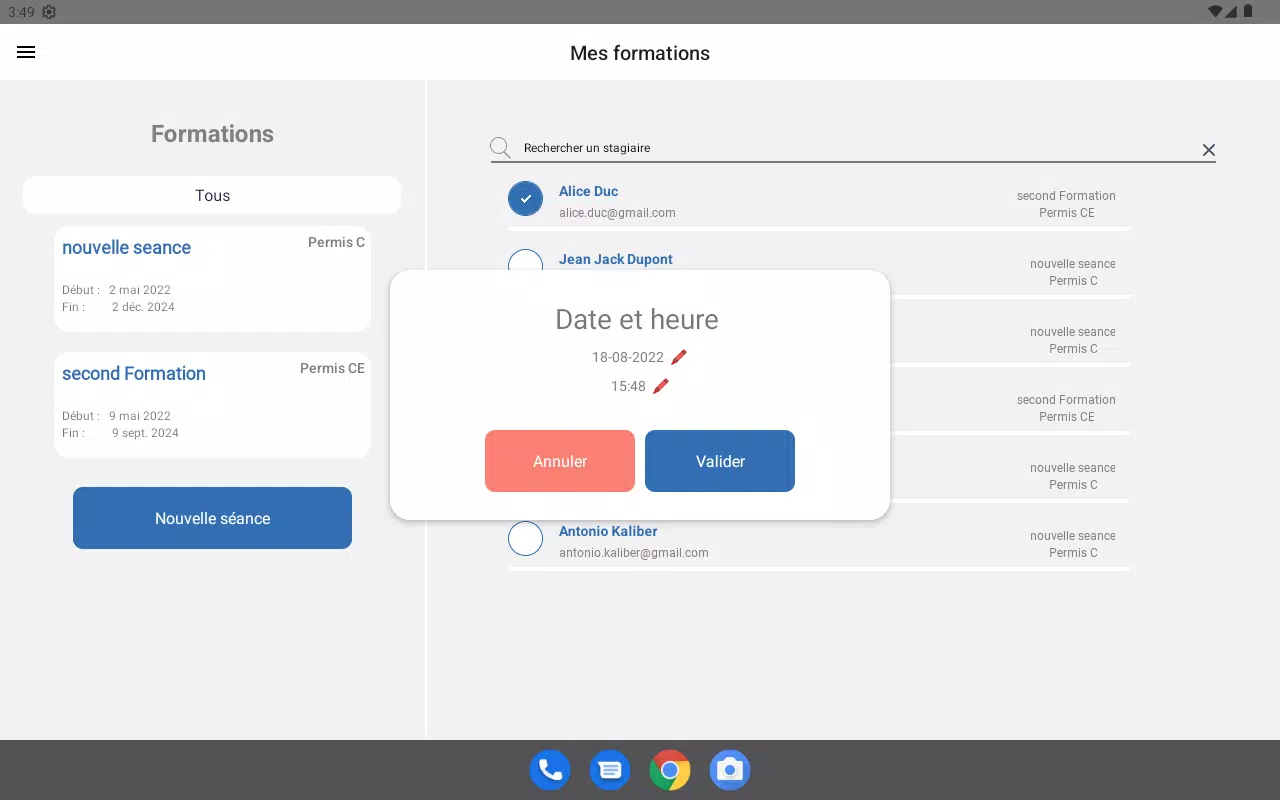
Task: Click the 9 sept. 2024 end date
Action: (x=145, y=433)
